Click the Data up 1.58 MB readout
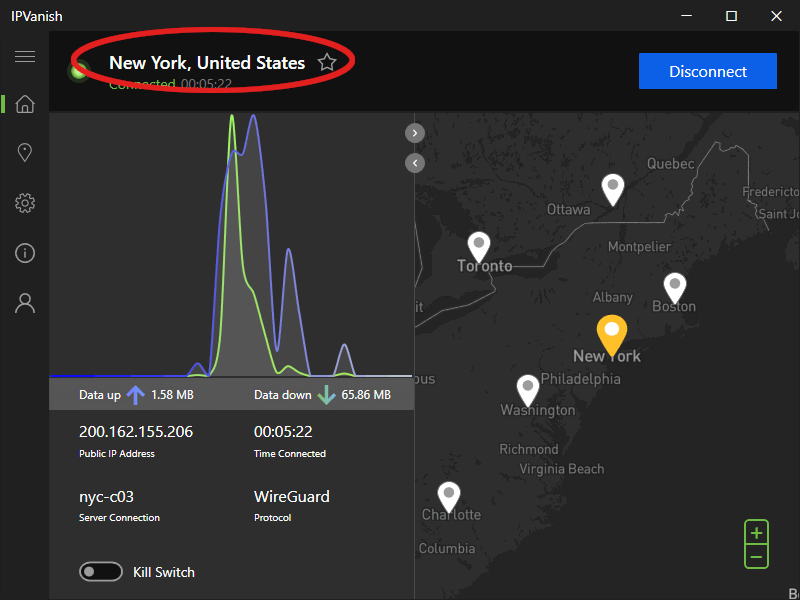Screen dimensions: 800x600 (136, 395)
